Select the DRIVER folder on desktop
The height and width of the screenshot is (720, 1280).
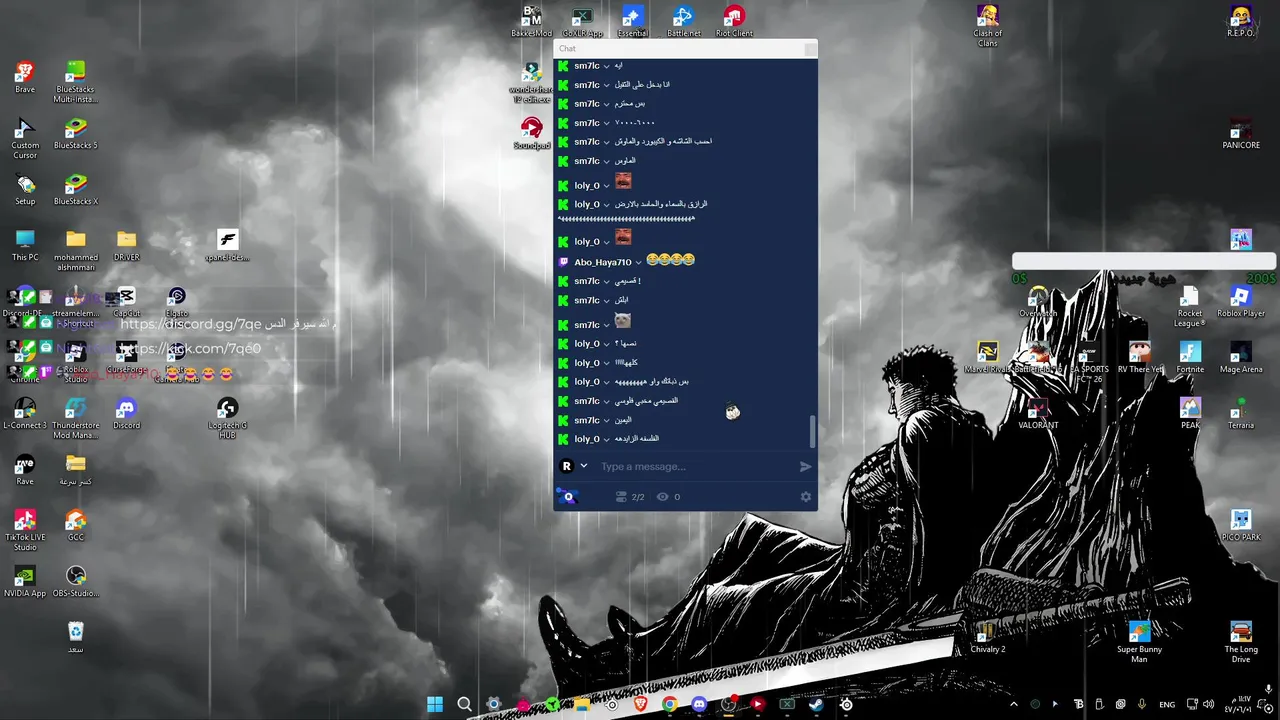(126, 245)
